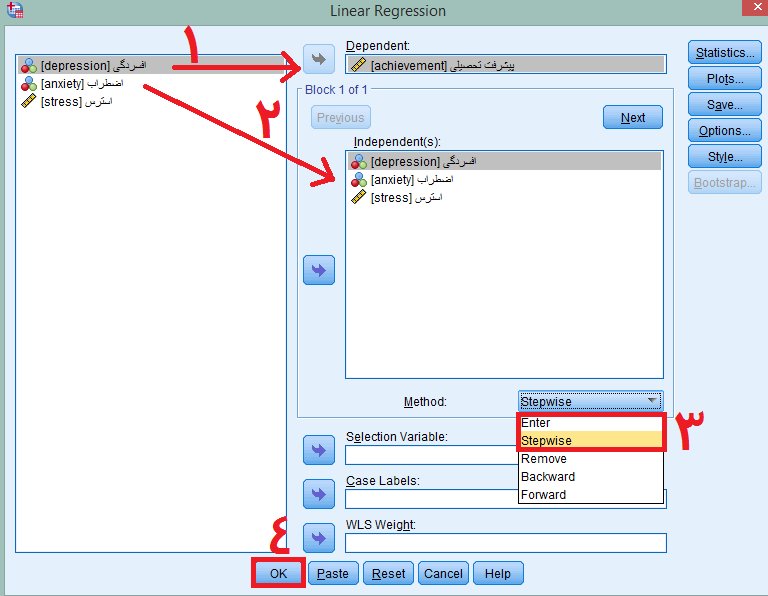Viewport: 768px width, 596px height.
Task: Choose Stepwise from the Method list
Action: (547, 441)
